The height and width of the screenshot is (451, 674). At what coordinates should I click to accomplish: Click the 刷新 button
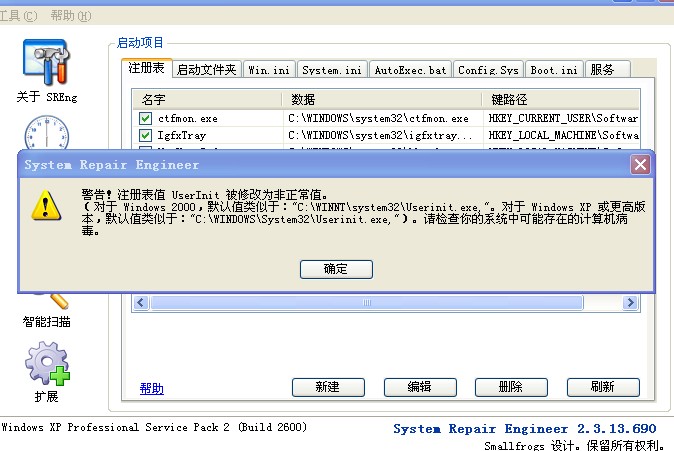(603, 387)
